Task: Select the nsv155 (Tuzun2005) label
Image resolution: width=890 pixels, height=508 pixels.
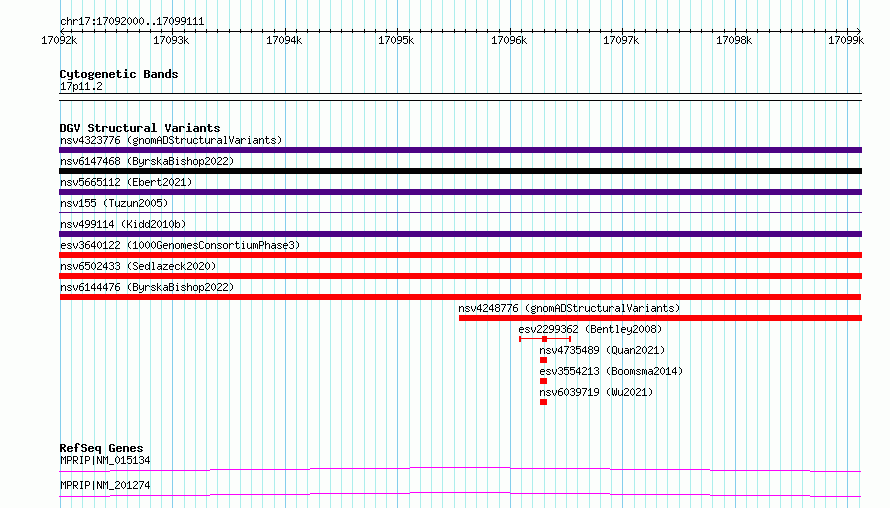Action: tap(114, 203)
